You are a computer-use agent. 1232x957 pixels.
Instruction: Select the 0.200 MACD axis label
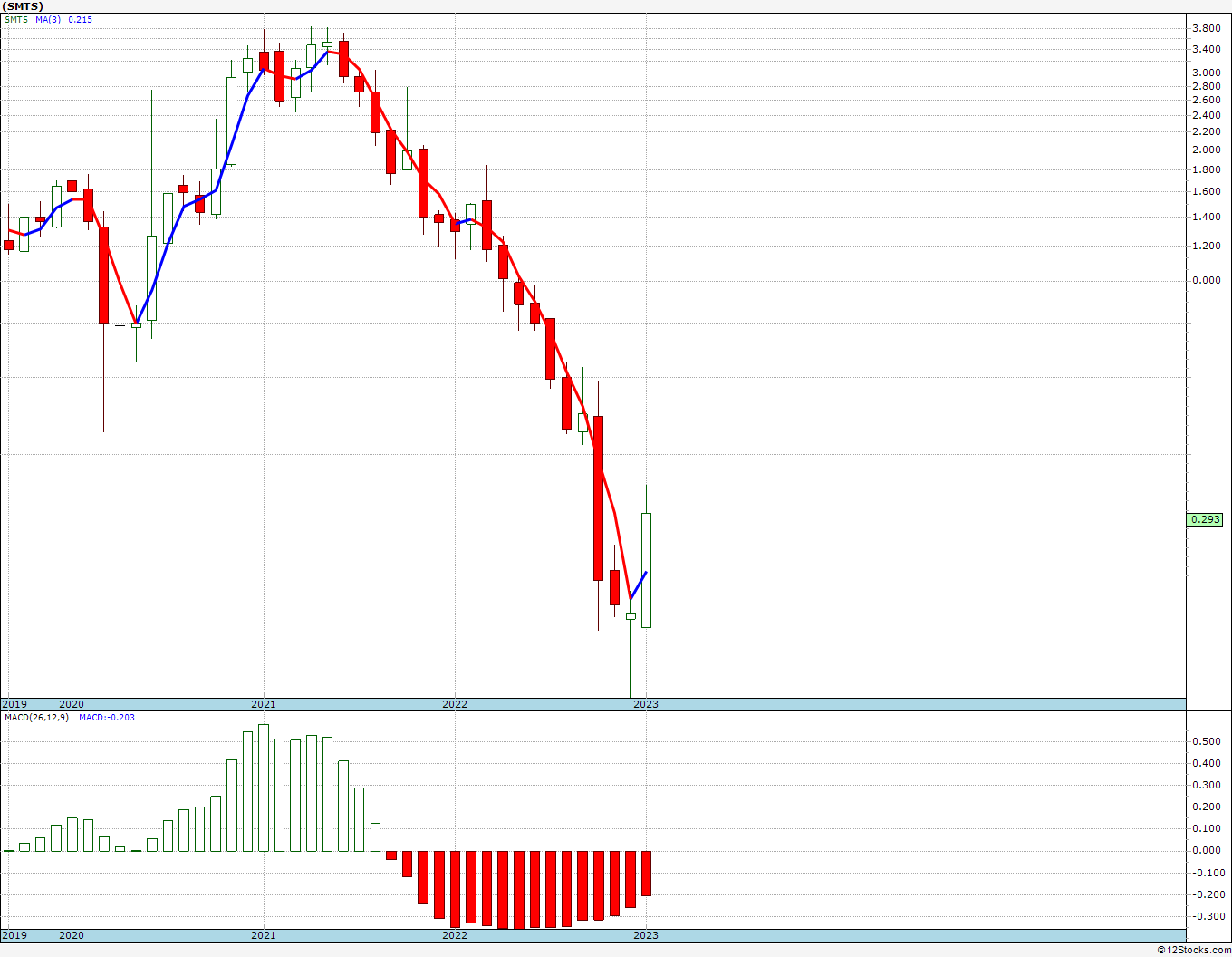coord(1205,807)
